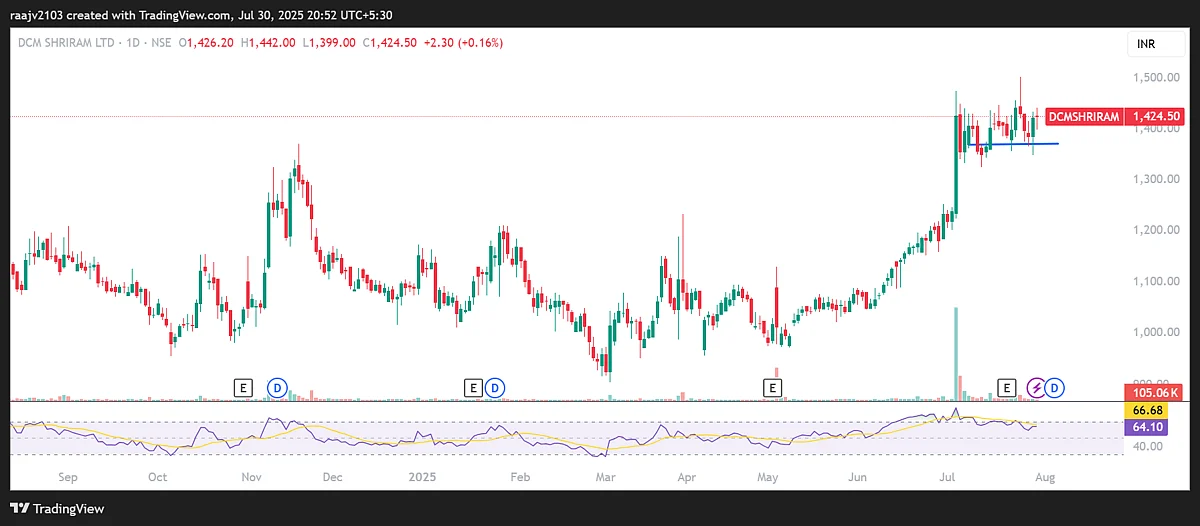Click the Nov label on time axis

point(249,479)
